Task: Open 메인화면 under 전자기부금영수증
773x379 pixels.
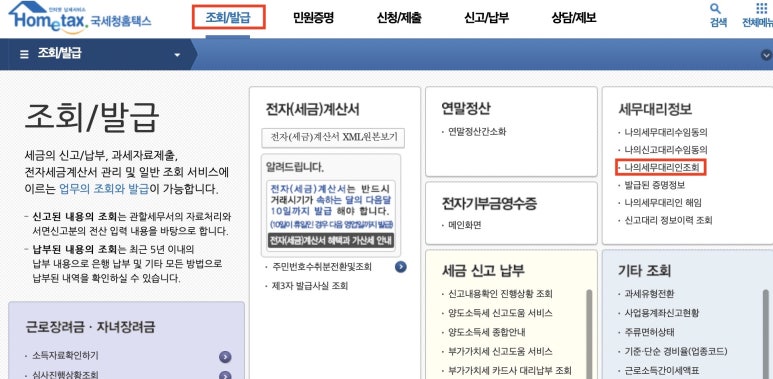Action: click(464, 225)
